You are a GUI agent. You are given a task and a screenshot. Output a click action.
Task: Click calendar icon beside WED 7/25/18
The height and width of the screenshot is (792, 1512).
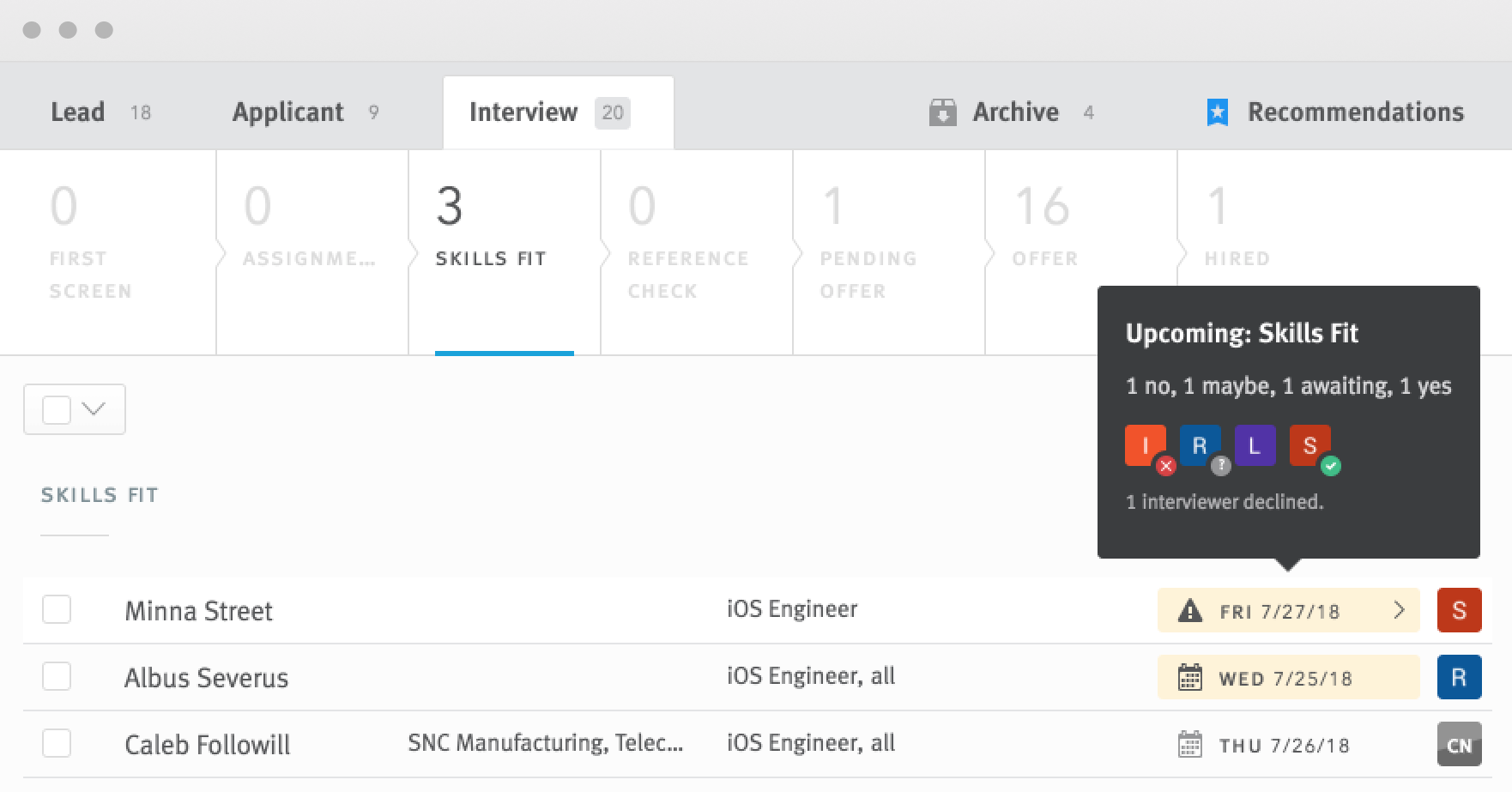1189,678
